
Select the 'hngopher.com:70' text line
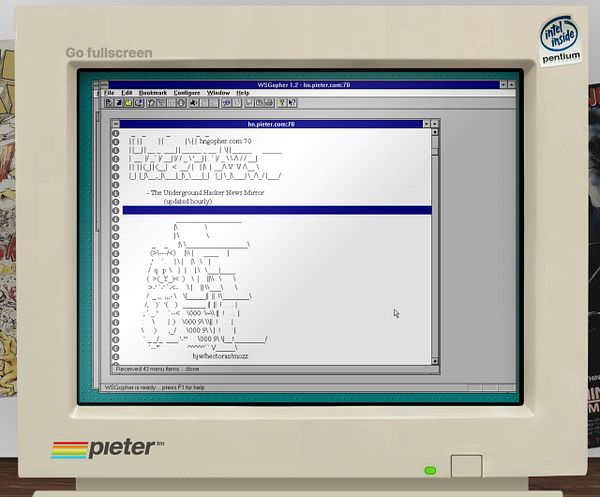[225, 141]
